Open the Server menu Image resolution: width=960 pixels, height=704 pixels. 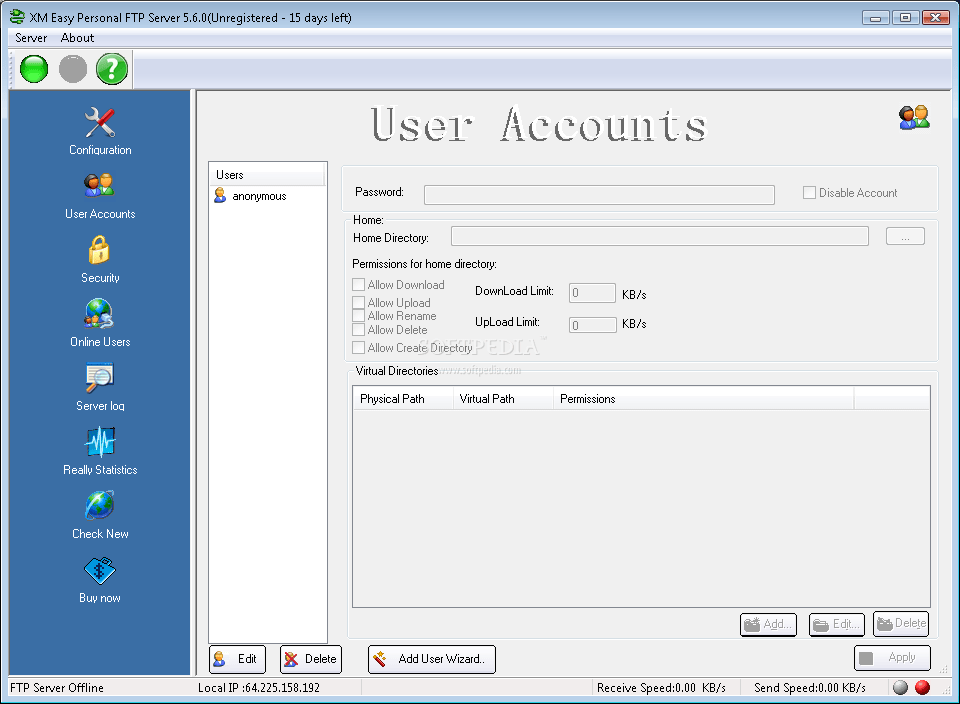point(31,38)
